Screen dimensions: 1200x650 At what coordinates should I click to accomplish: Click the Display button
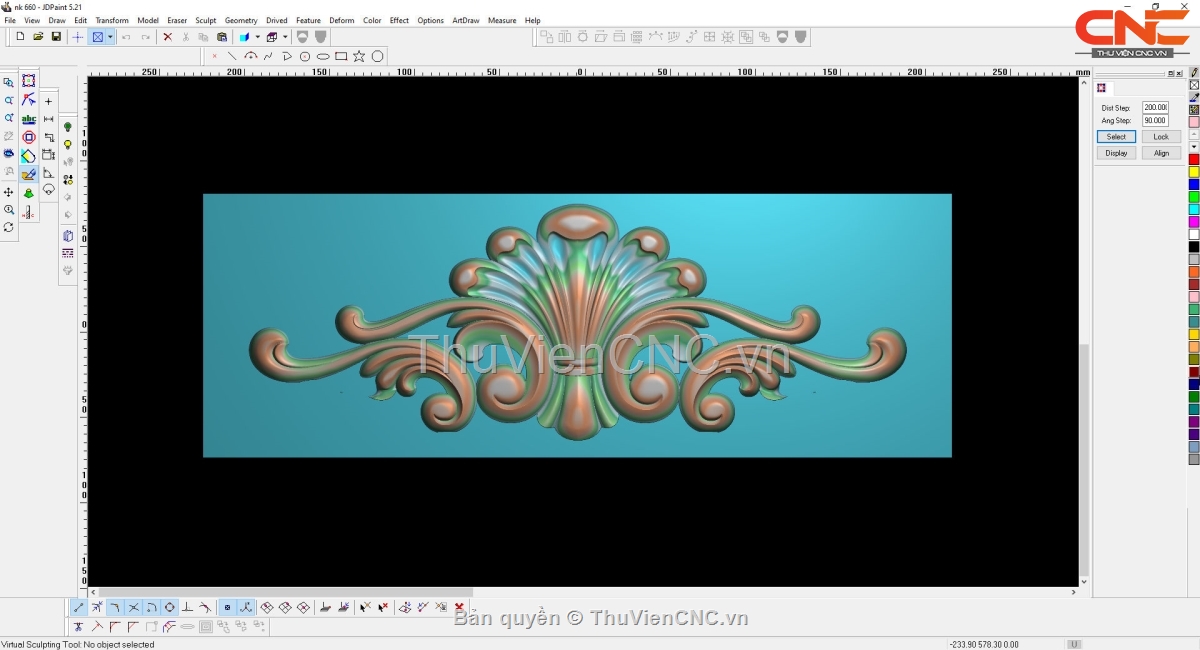coord(1116,153)
